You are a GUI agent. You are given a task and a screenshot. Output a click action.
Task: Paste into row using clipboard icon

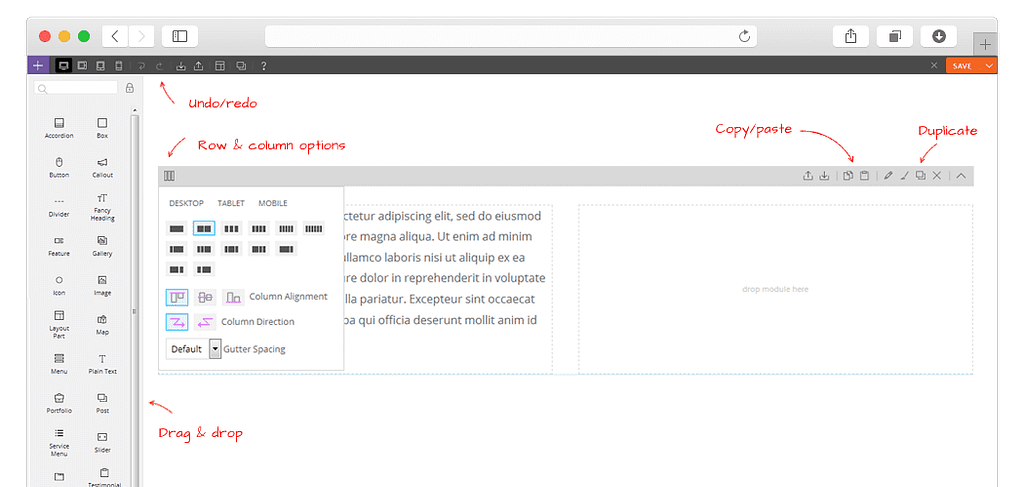(864, 176)
